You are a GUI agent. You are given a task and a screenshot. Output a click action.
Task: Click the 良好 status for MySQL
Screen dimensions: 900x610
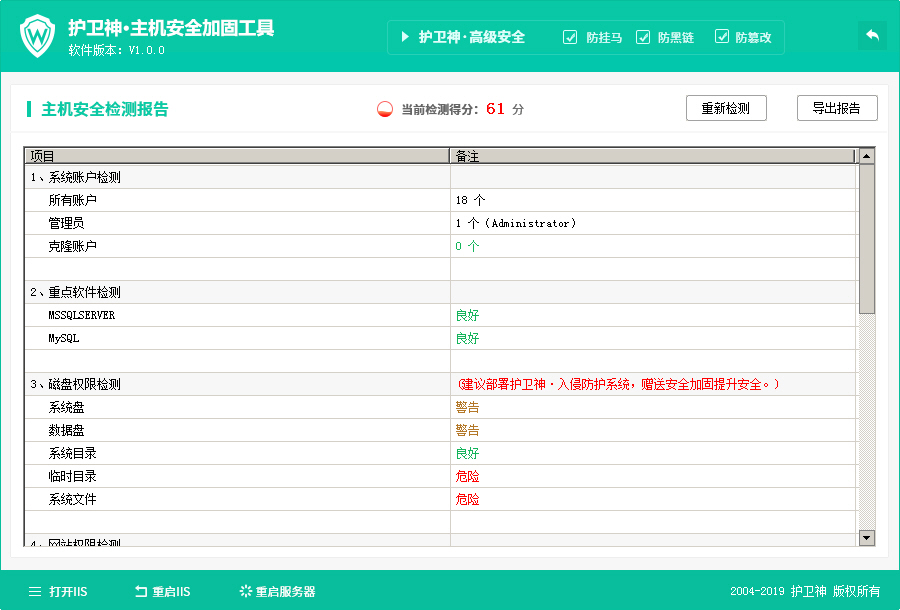(x=467, y=338)
